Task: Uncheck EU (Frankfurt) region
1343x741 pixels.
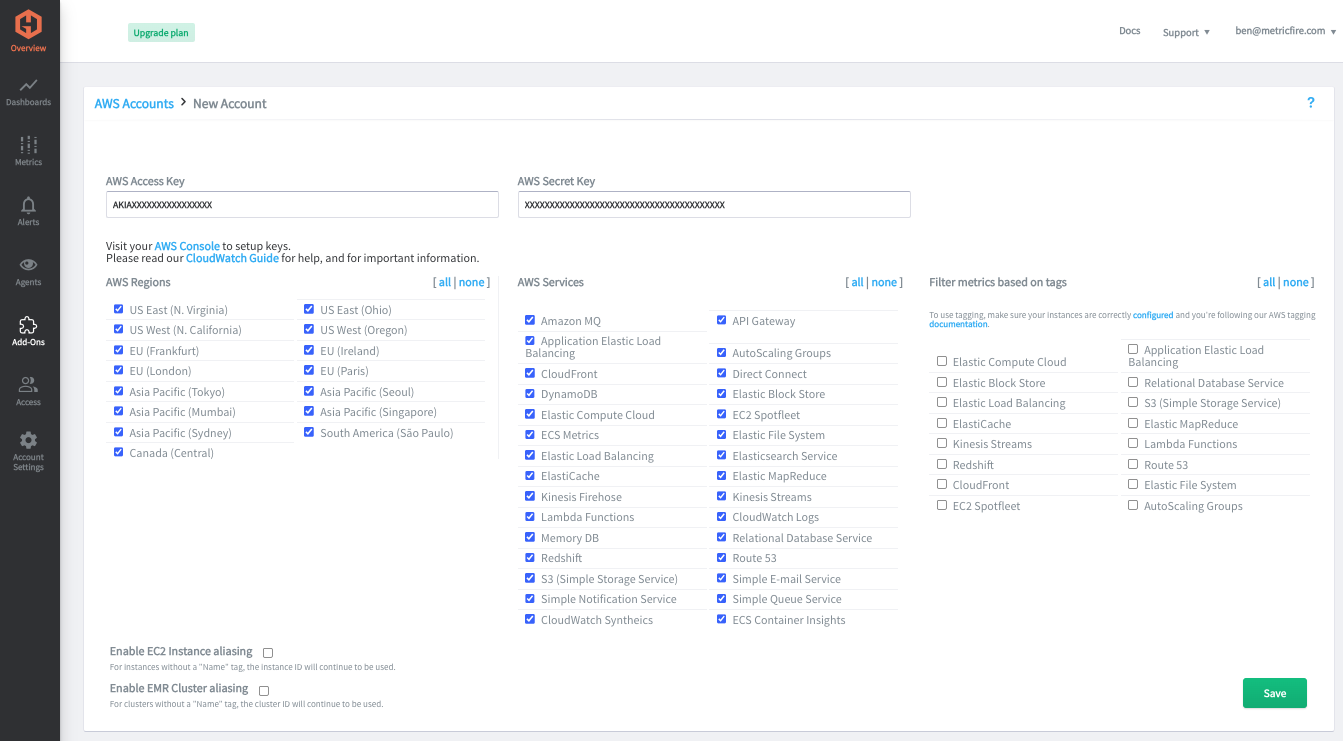Action: 119,350
